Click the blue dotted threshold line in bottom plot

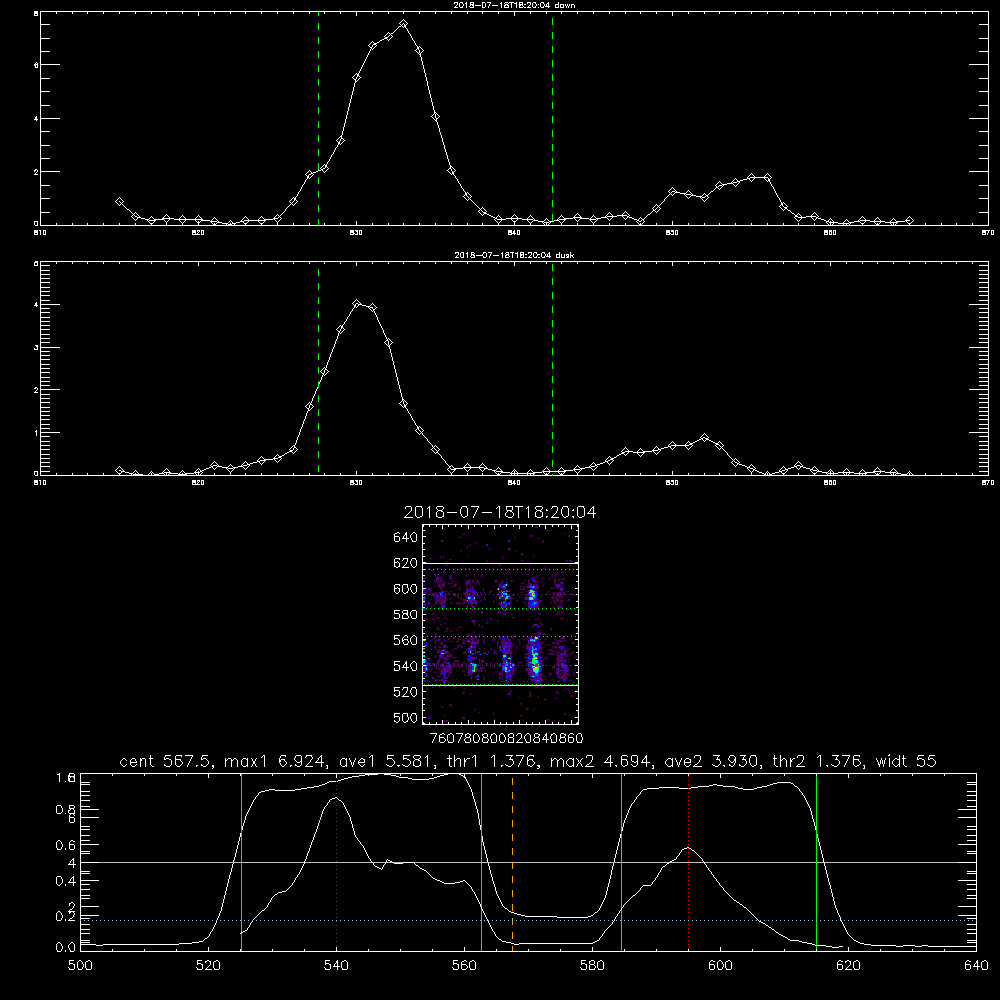click(x=528, y=920)
